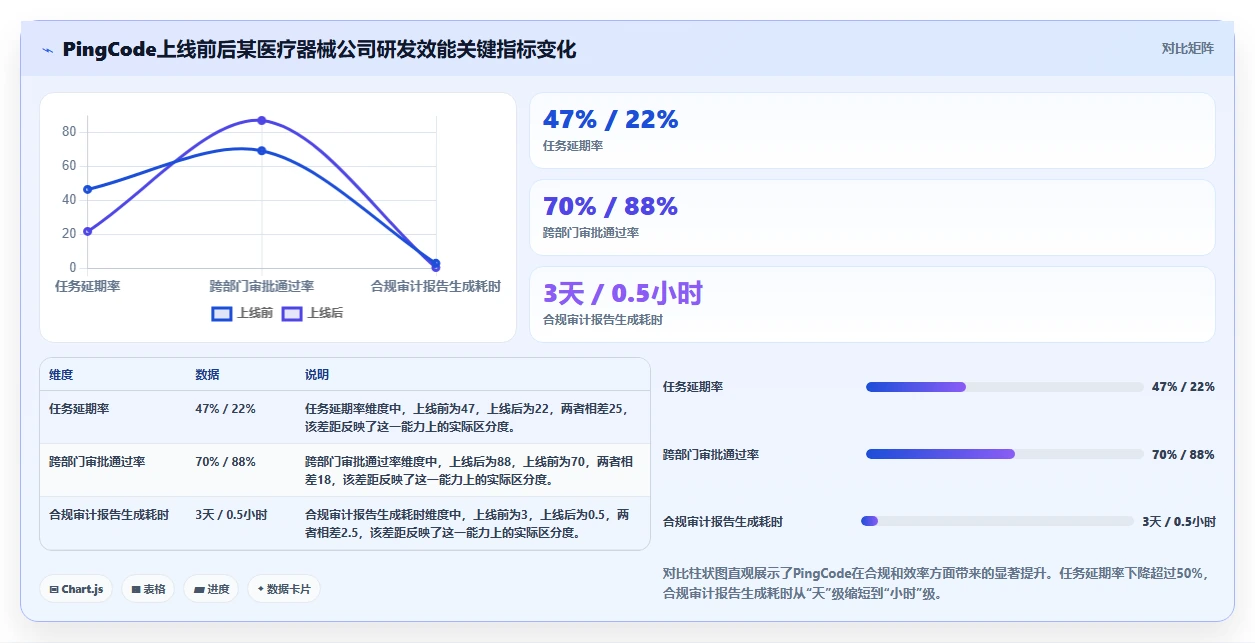The image size is (1255, 643).
Task: Click the 任务延期率 progress bar
Action: tap(1004, 387)
